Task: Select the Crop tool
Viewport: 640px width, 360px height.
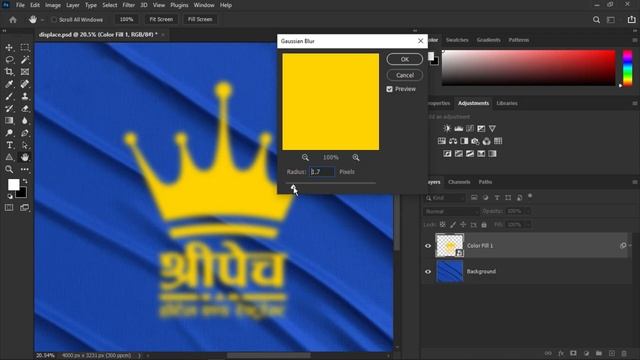Action: coord(9,72)
